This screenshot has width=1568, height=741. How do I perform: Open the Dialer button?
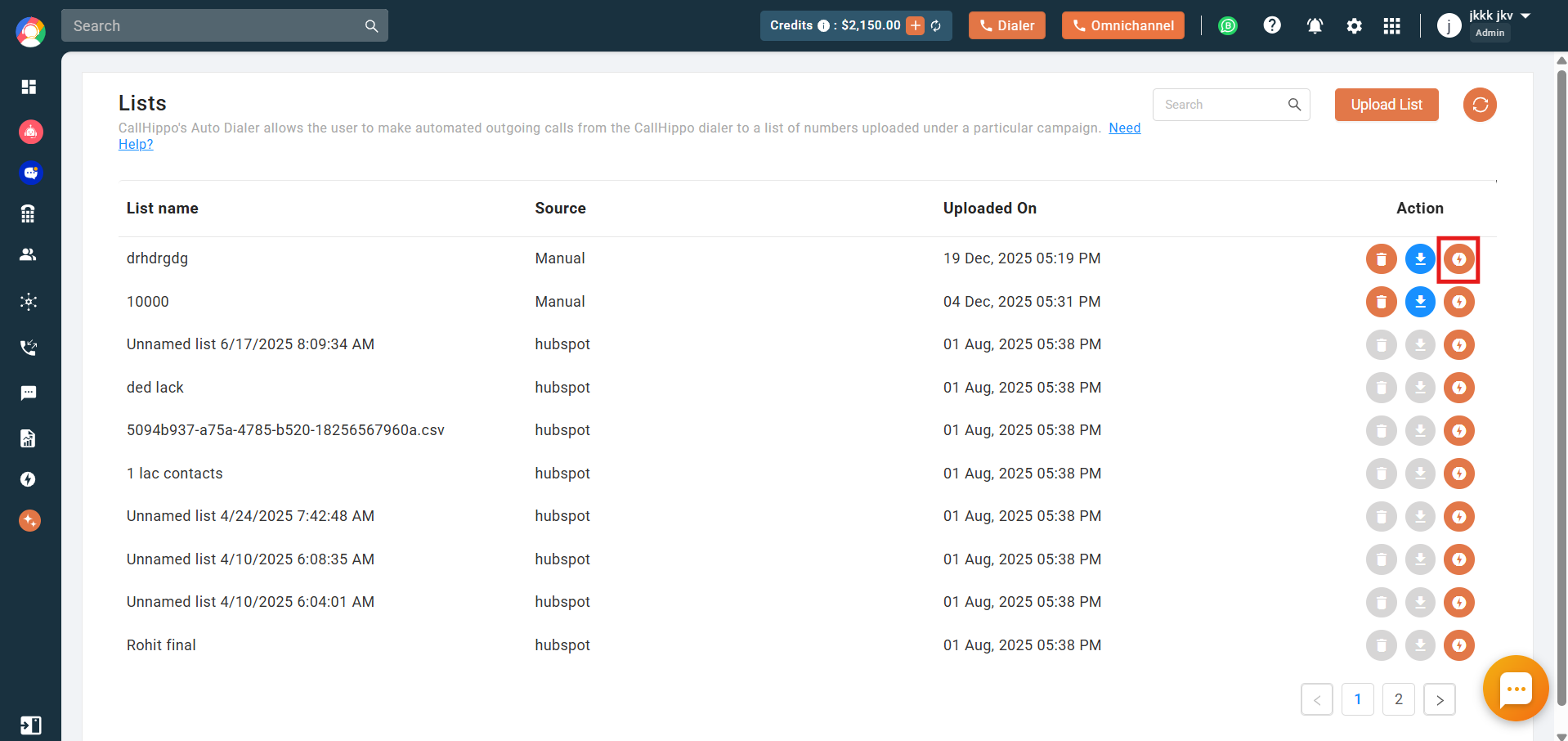click(x=1007, y=25)
